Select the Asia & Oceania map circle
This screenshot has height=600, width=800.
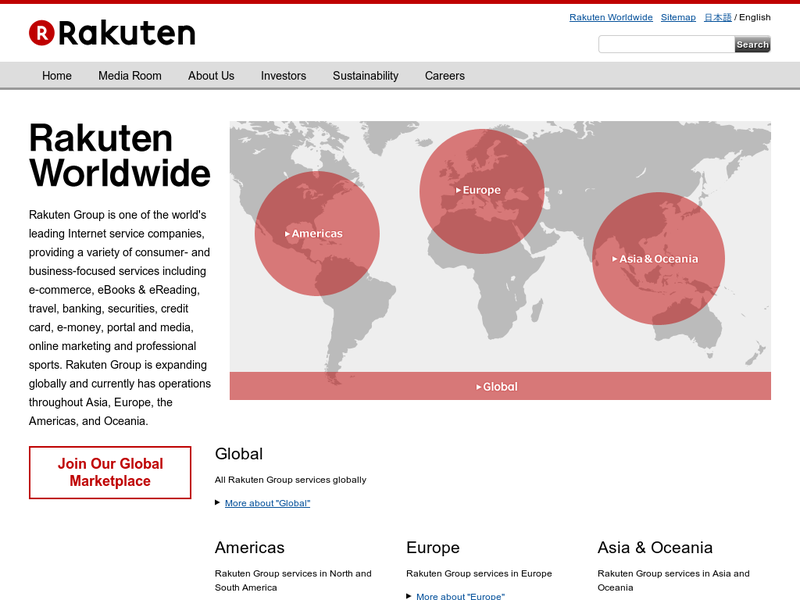pyautogui.click(x=657, y=259)
